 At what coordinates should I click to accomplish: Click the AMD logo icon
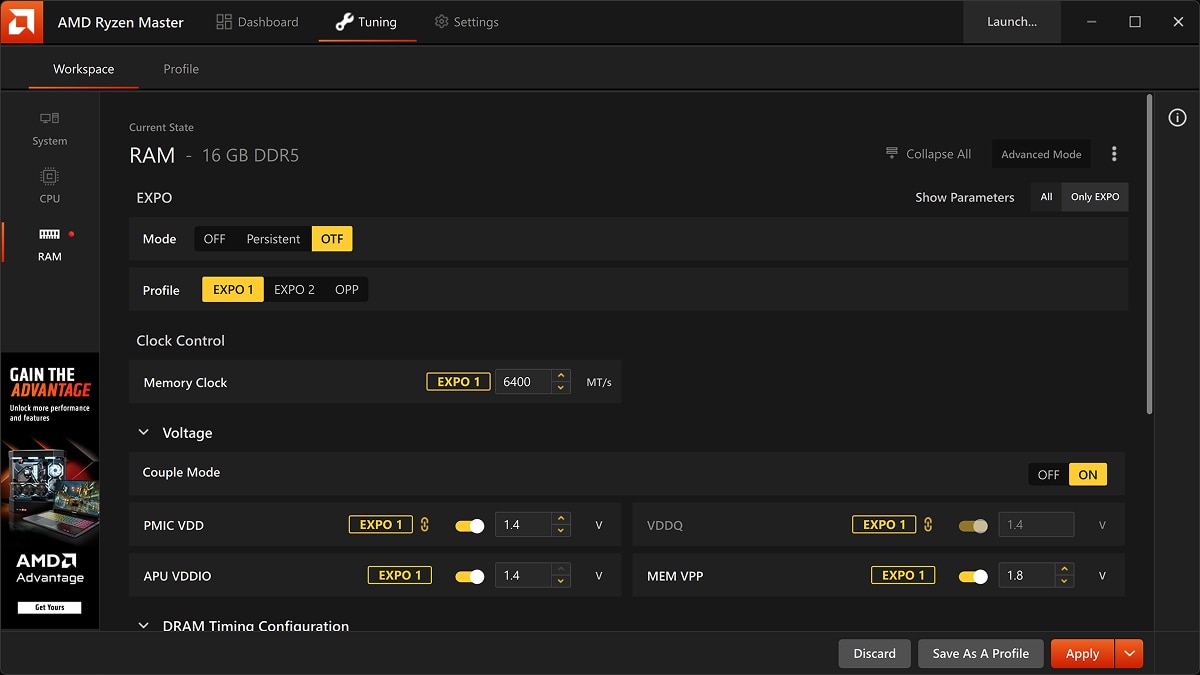tap(21, 21)
